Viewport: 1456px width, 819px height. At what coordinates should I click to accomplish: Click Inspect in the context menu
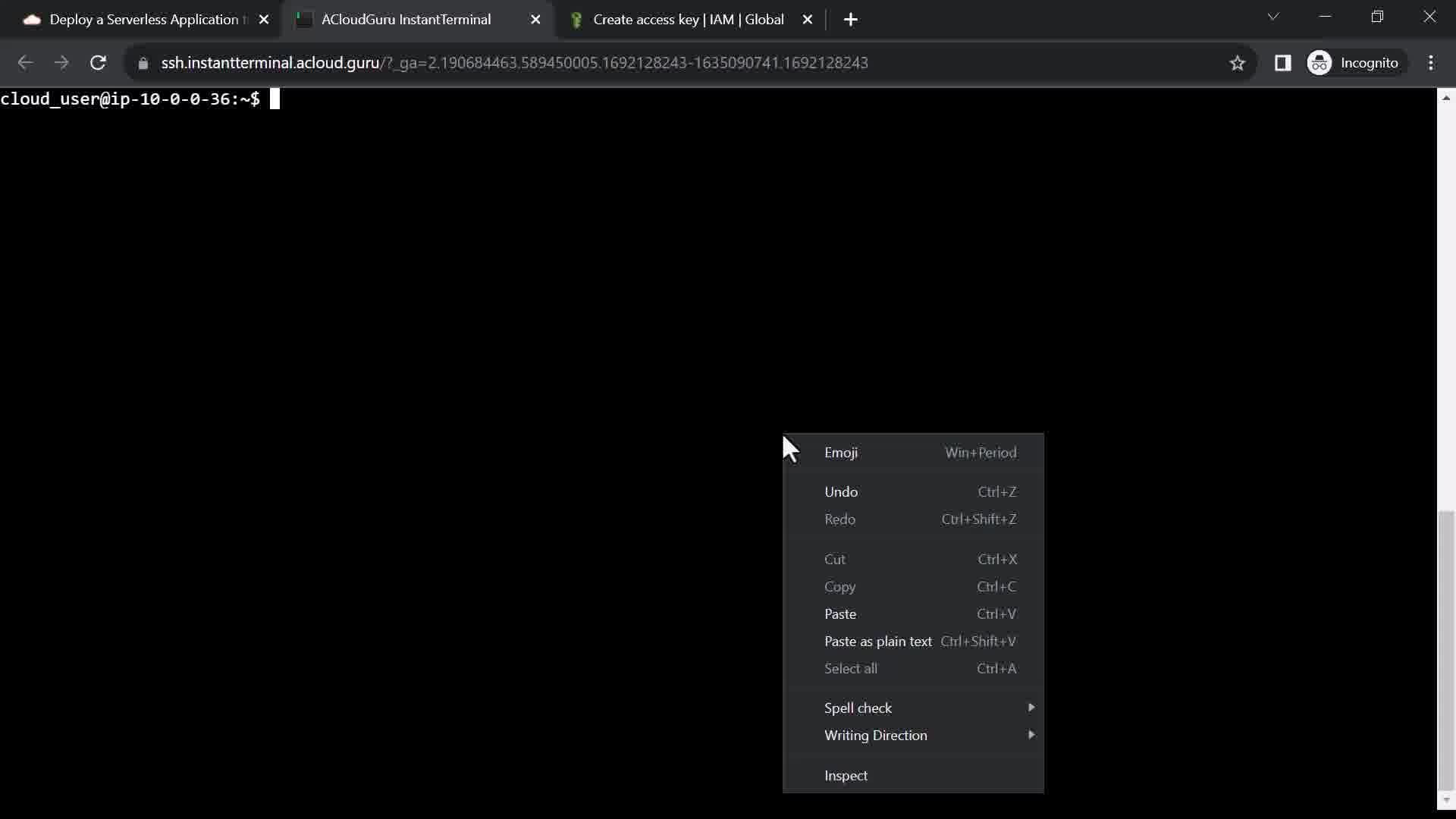click(846, 775)
